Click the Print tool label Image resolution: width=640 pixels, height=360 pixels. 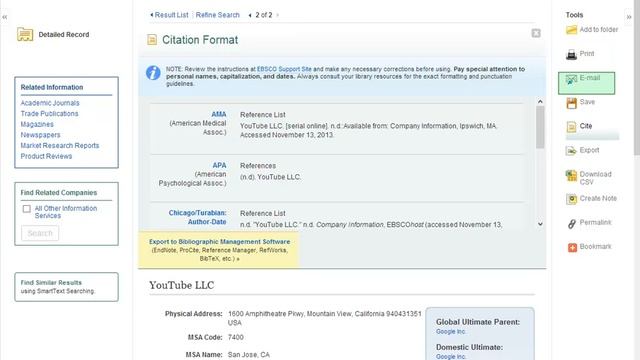587,54
